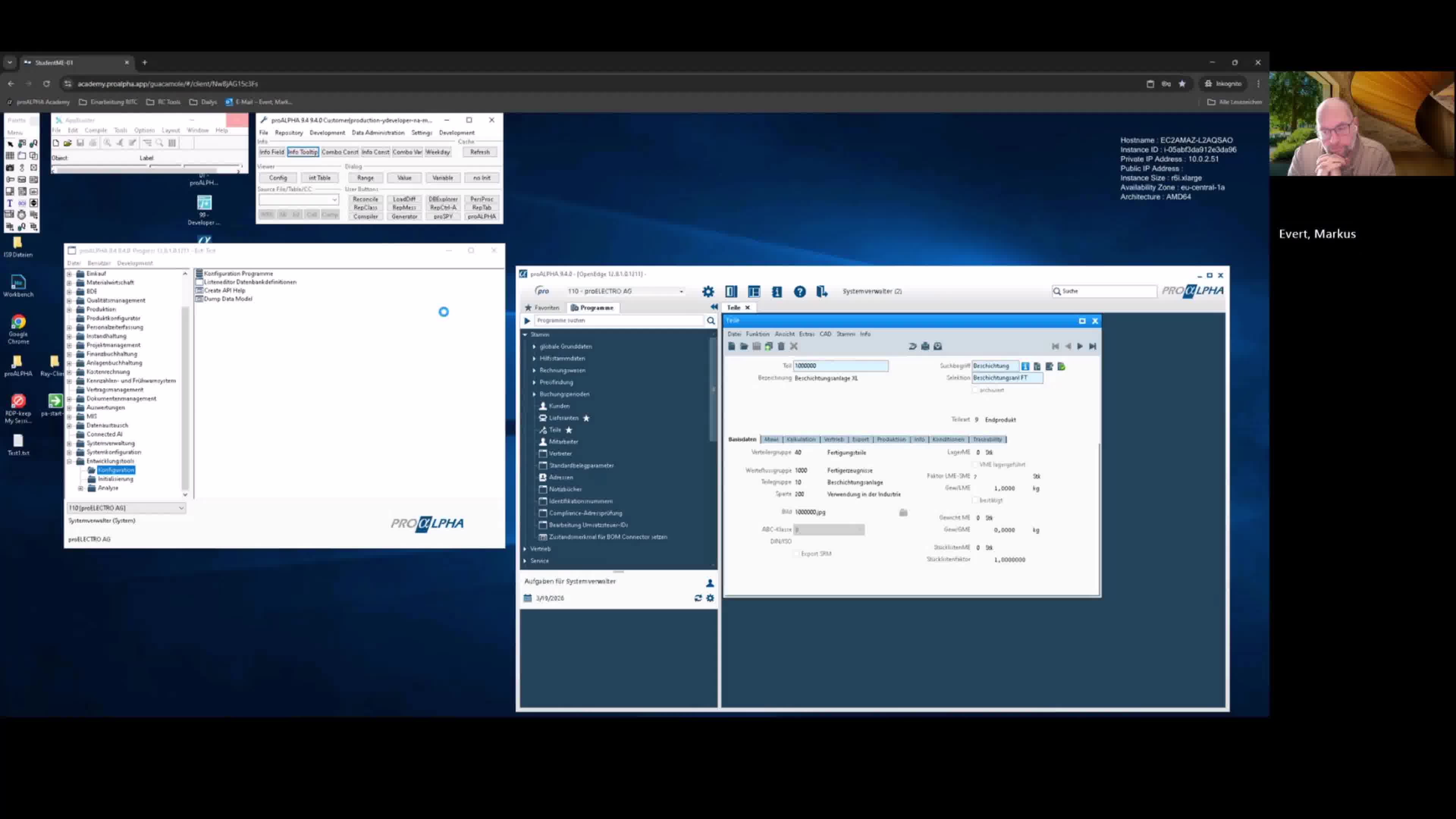Click the int Table button

pyautogui.click(x=319, y=178)
